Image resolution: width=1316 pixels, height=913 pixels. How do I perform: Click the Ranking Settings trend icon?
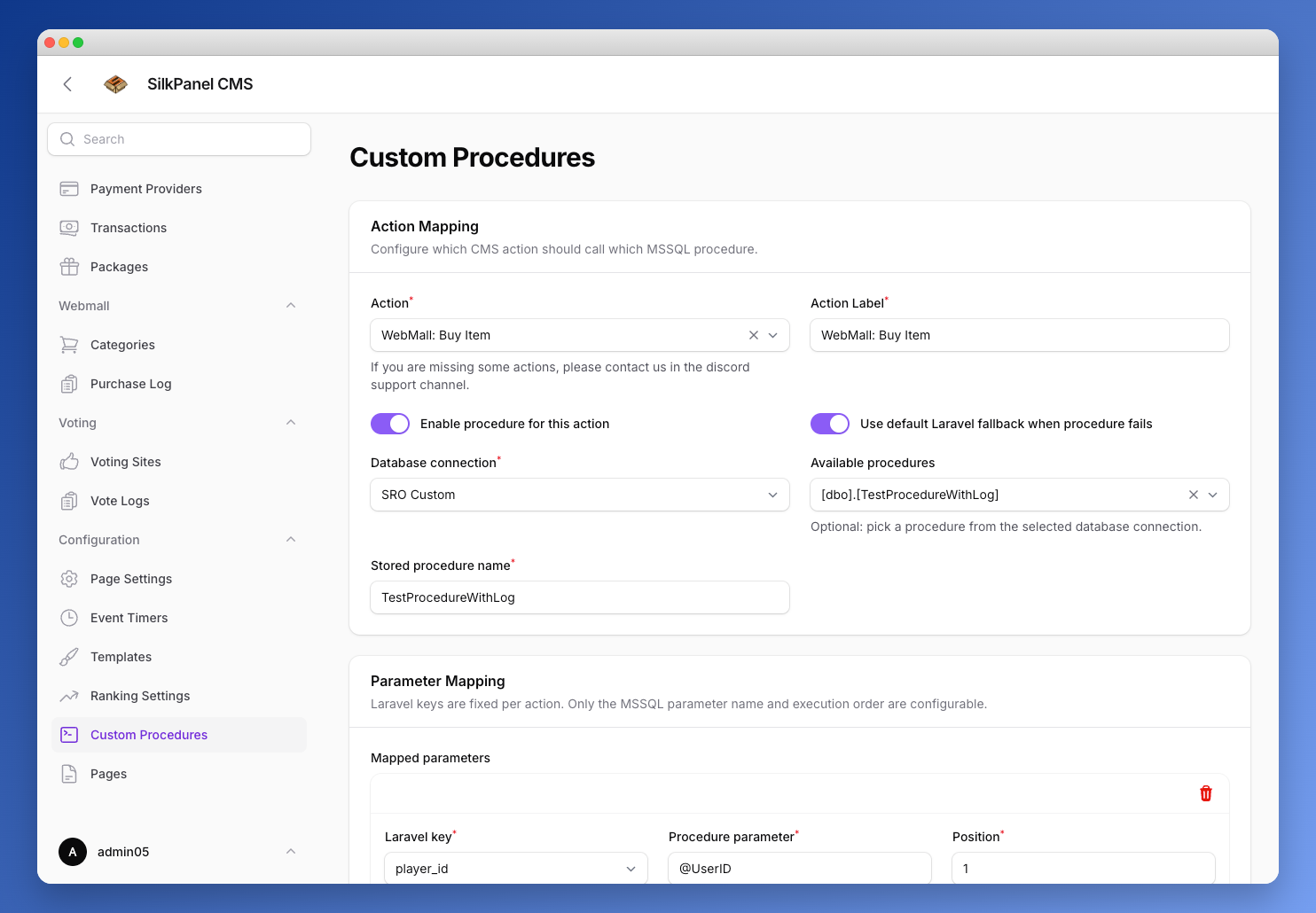[69, 696]
